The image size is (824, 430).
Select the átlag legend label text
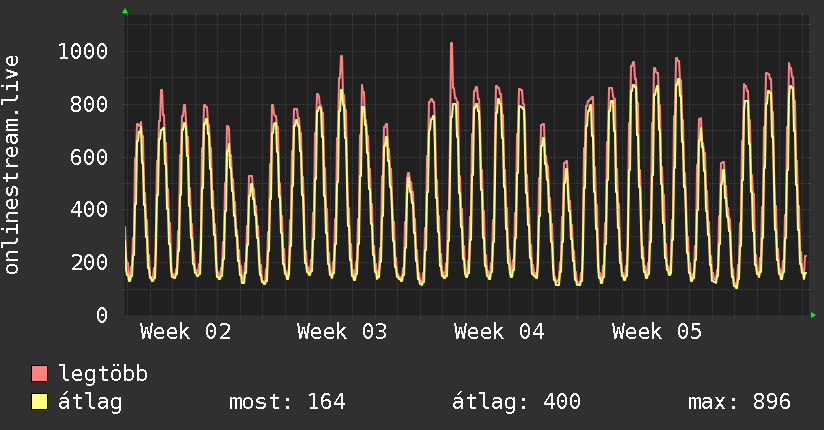(90, 403)
